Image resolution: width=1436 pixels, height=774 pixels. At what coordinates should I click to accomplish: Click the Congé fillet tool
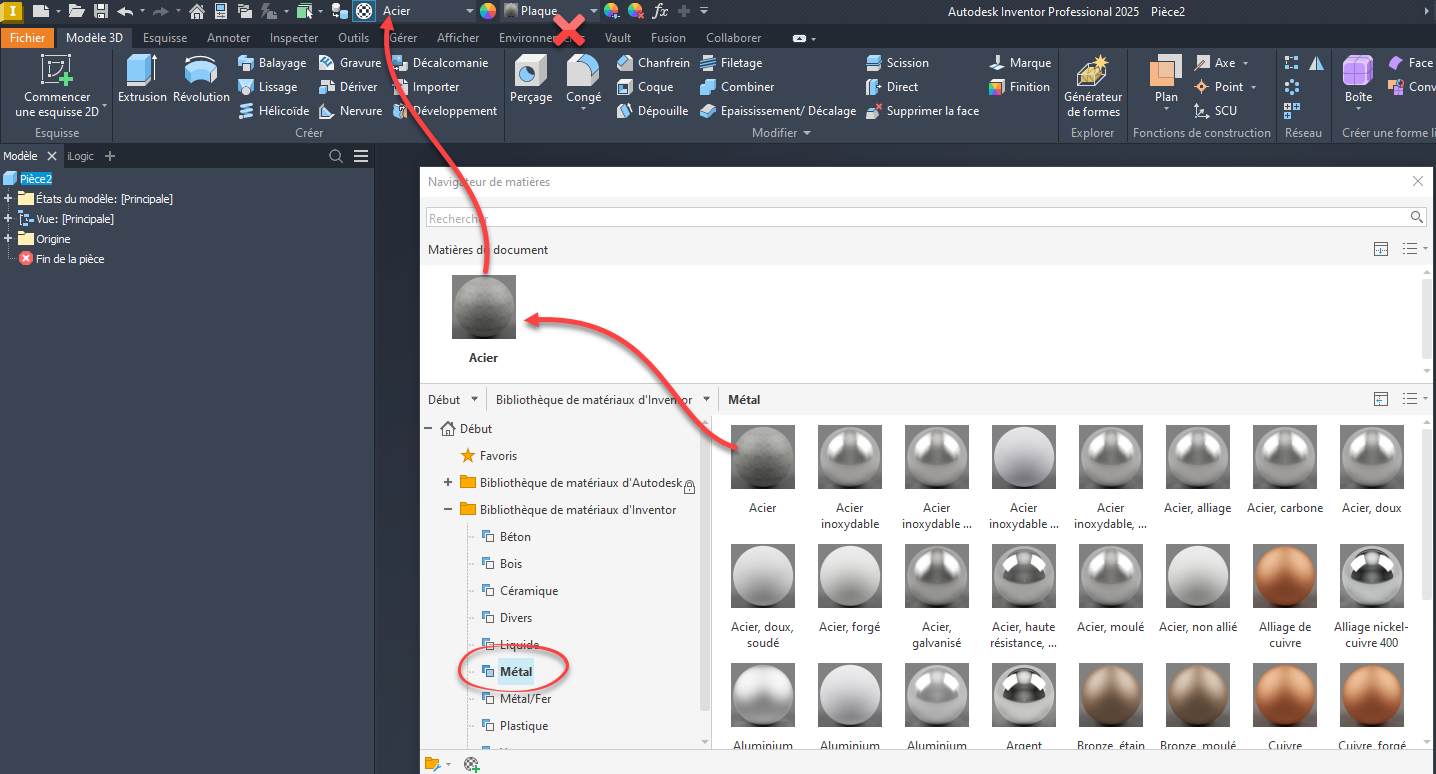583,80
